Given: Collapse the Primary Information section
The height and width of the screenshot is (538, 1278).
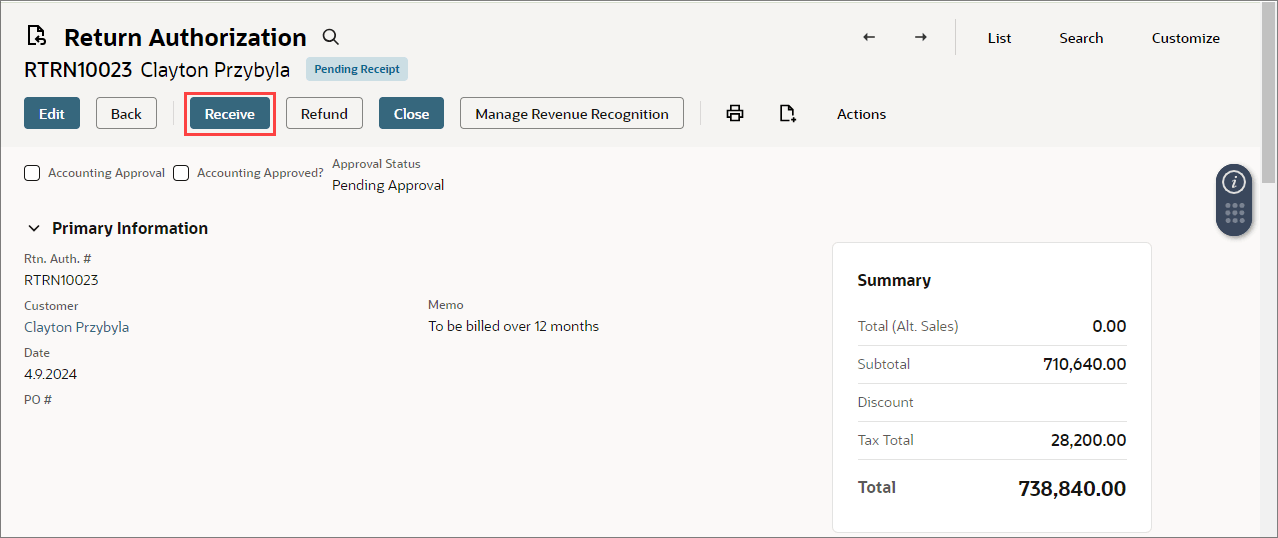Looking at the screenshot, I should pos(34,228).
